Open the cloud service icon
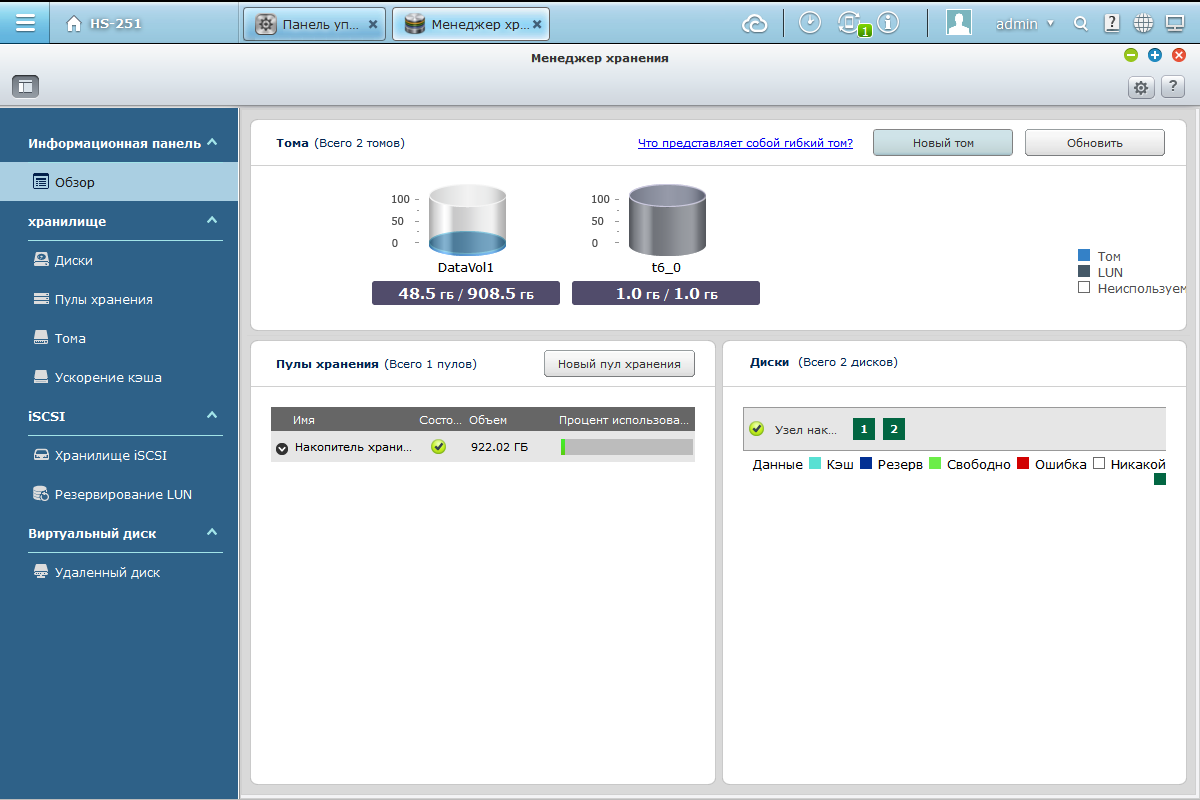 754,24
